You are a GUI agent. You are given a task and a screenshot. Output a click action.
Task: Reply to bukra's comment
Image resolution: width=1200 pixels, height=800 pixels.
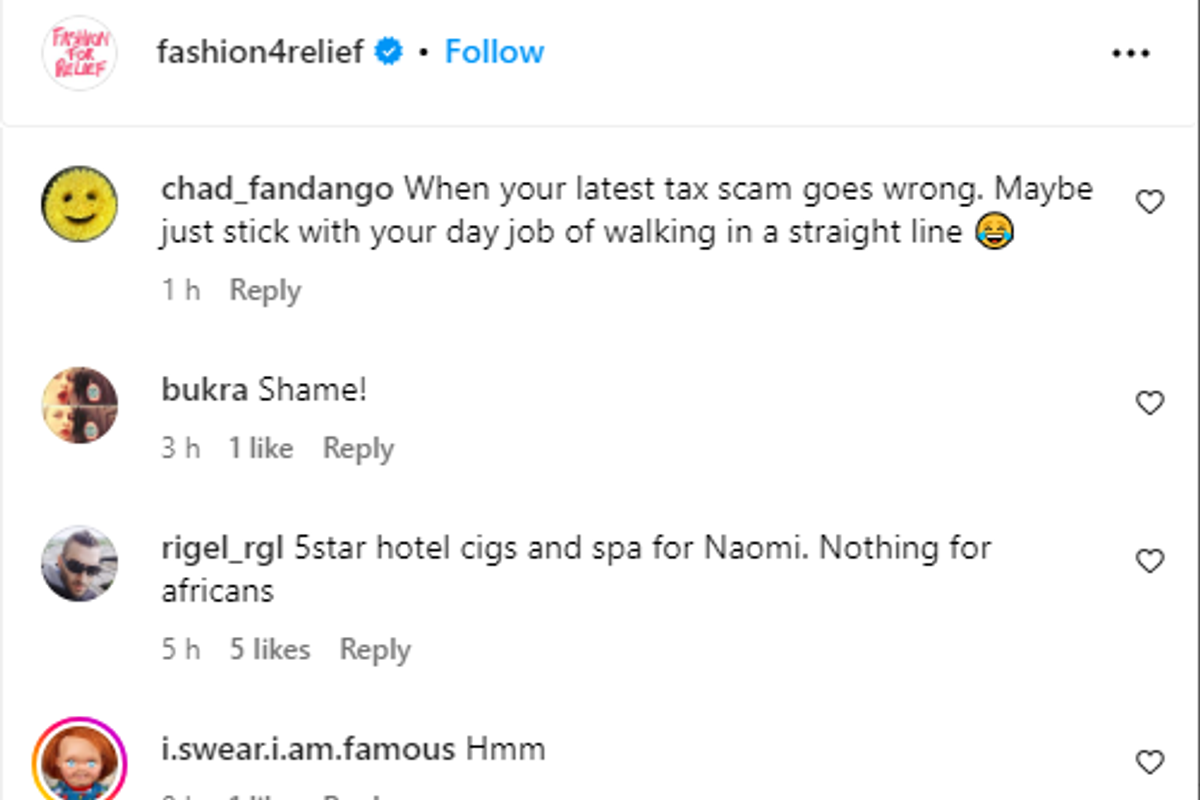358,448
